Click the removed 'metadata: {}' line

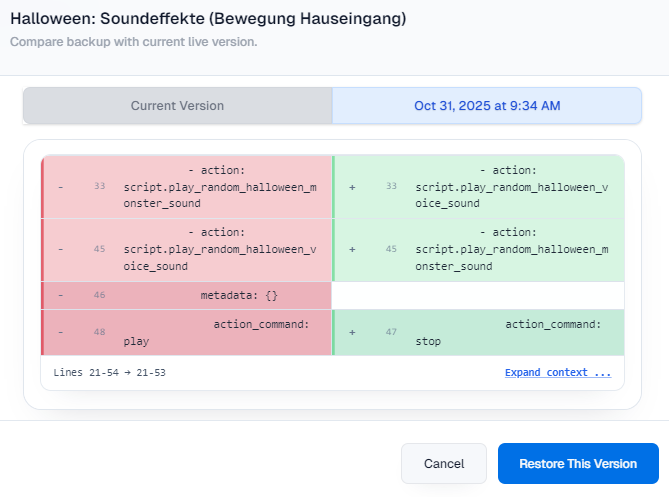pyautogui.click(x=238, y=295)
